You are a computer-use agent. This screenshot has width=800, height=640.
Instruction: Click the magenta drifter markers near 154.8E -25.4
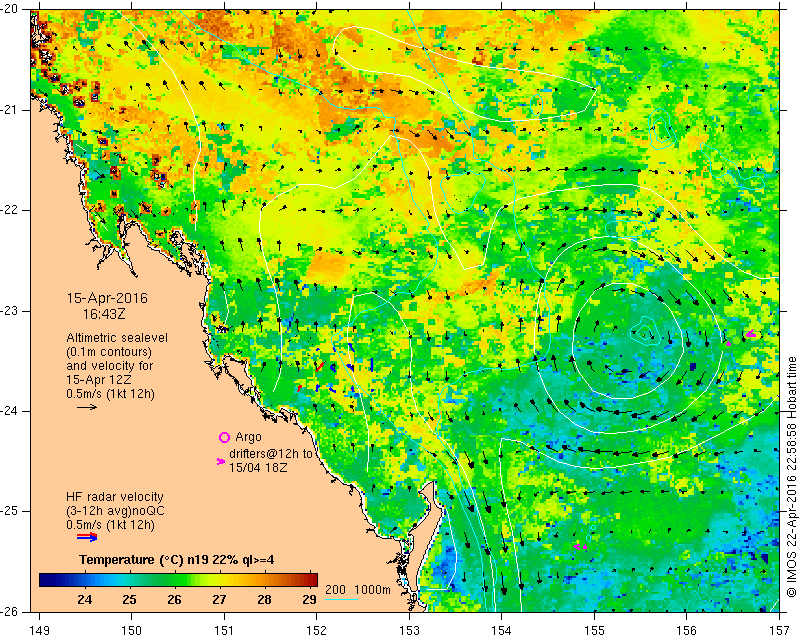point(580,547)
